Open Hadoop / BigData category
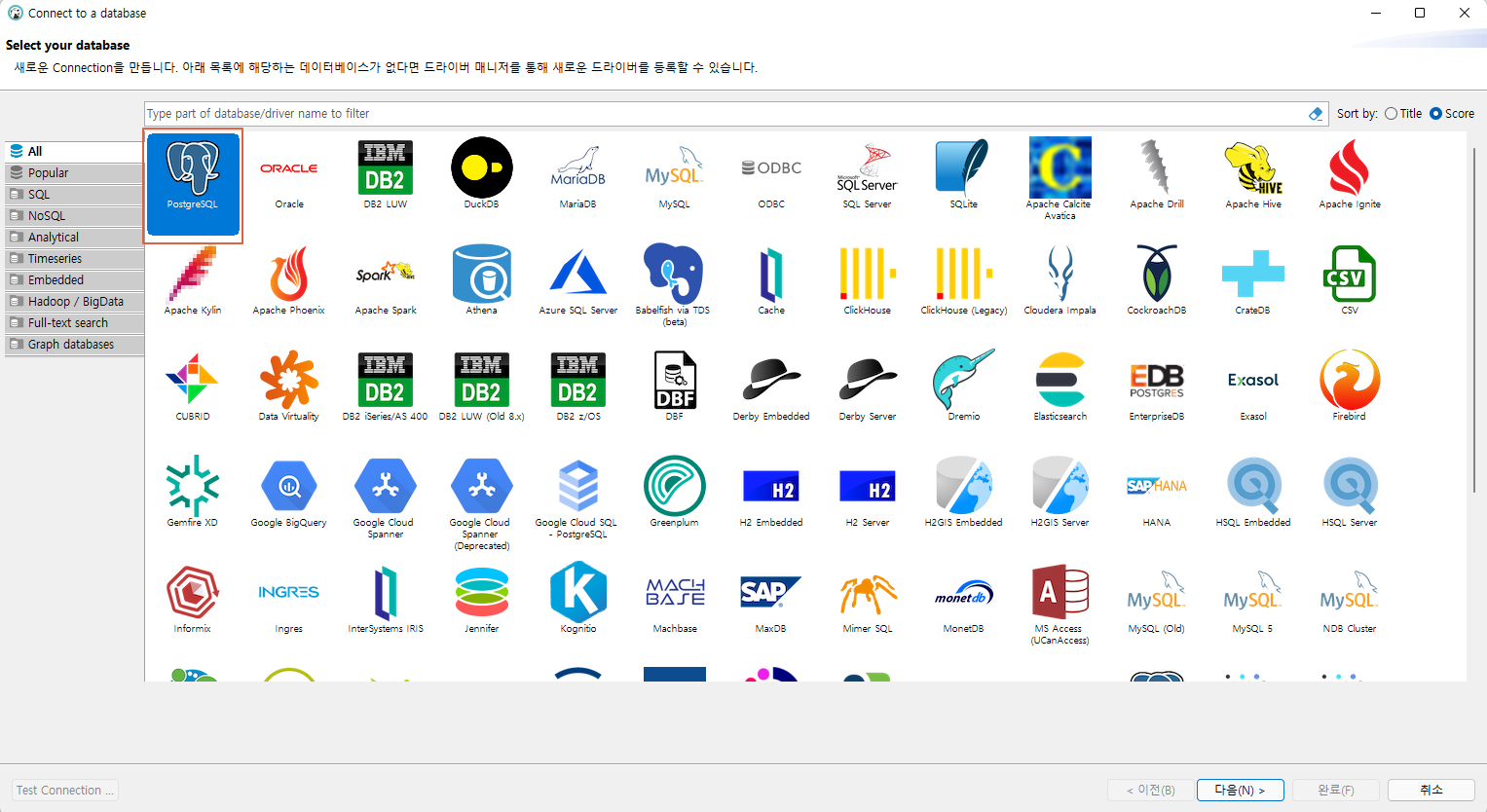This screenshot has height=812, width=1487. pyautogui.click(x=75, y=302)
